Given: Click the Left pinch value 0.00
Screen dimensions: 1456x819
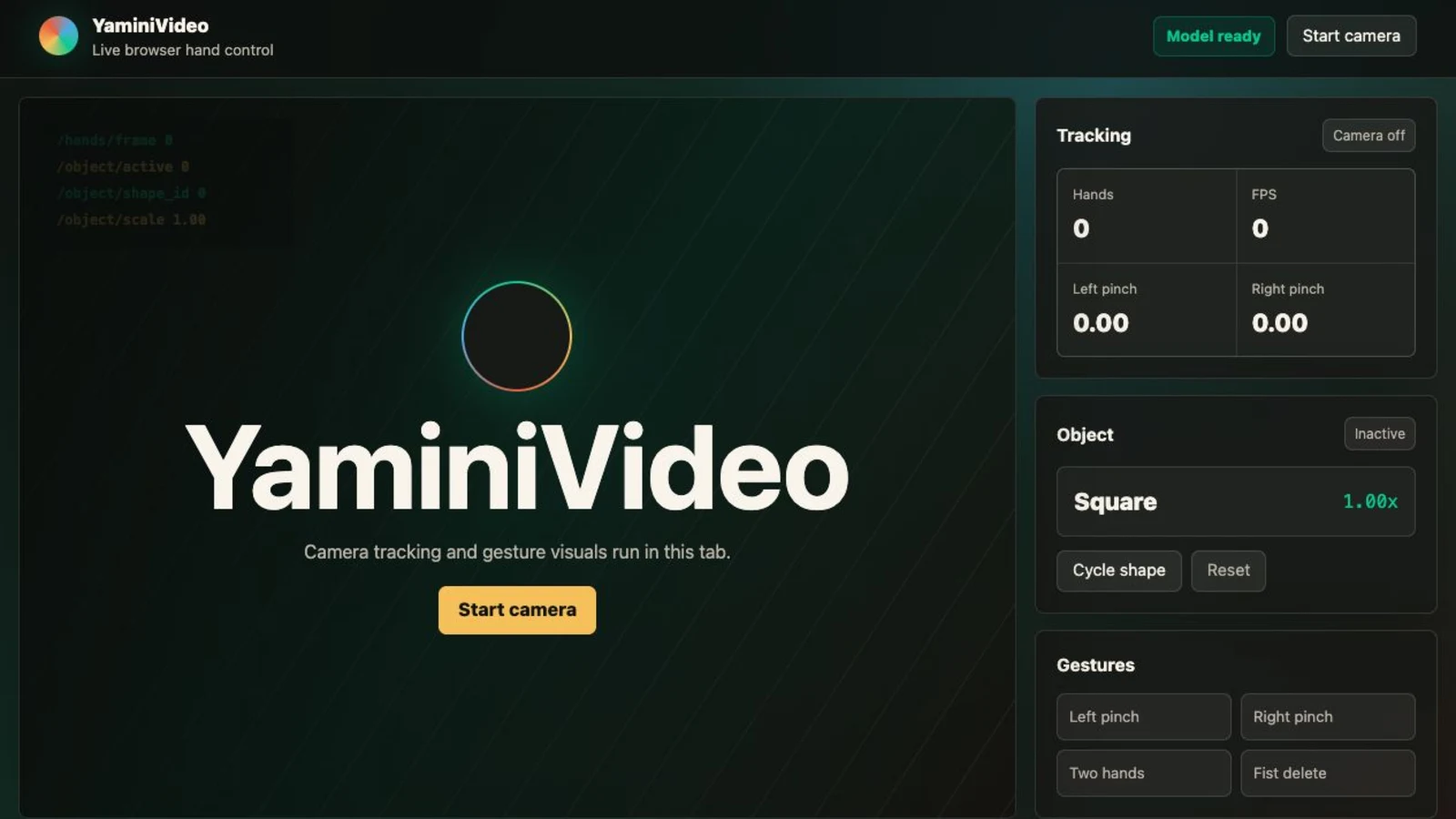Looking at the screenshot, I should (x=1100, y=323).
